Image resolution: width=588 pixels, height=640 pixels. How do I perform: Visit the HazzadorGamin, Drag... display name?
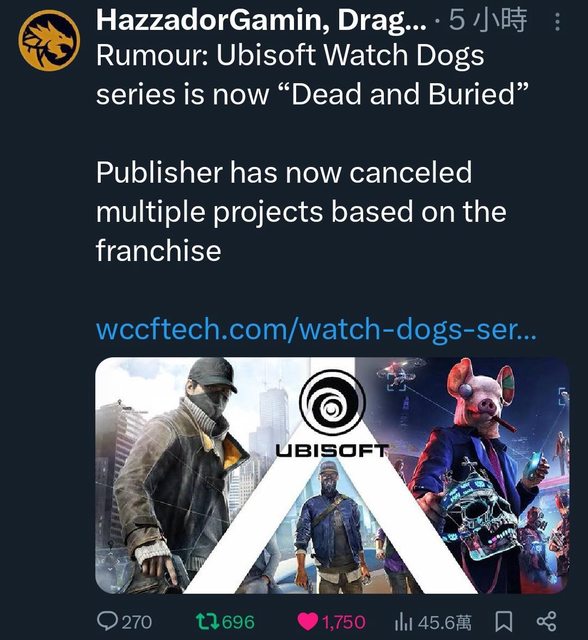pos(261,20)
